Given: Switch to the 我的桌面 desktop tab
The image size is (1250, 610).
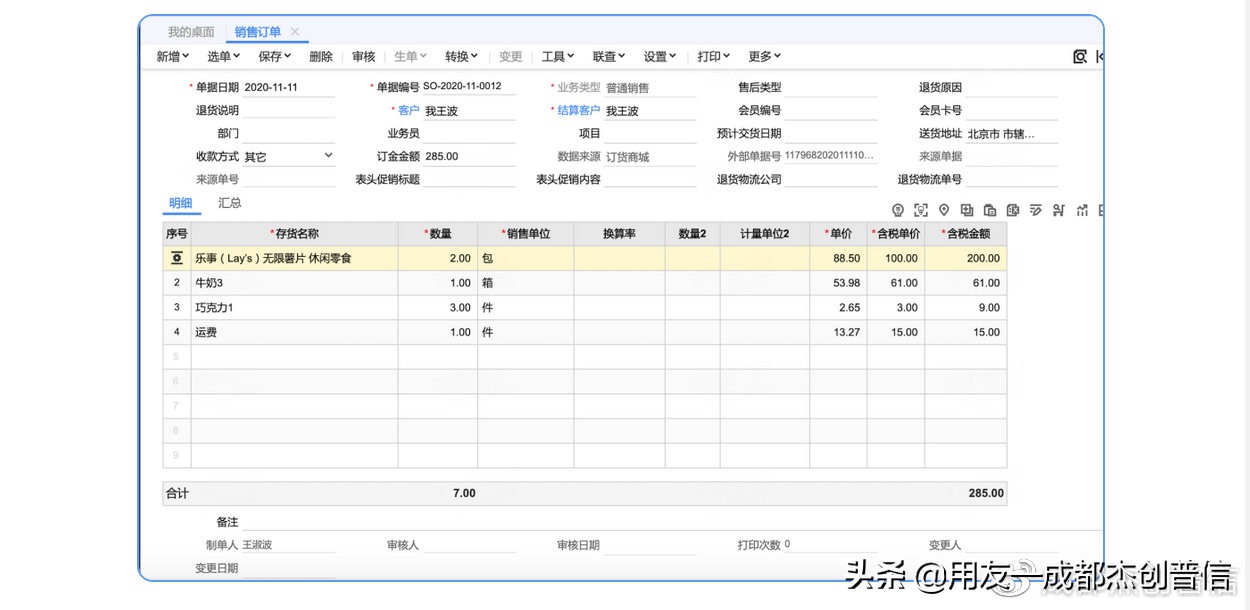Looking at the screenshot, I should (x=189, y=31).
